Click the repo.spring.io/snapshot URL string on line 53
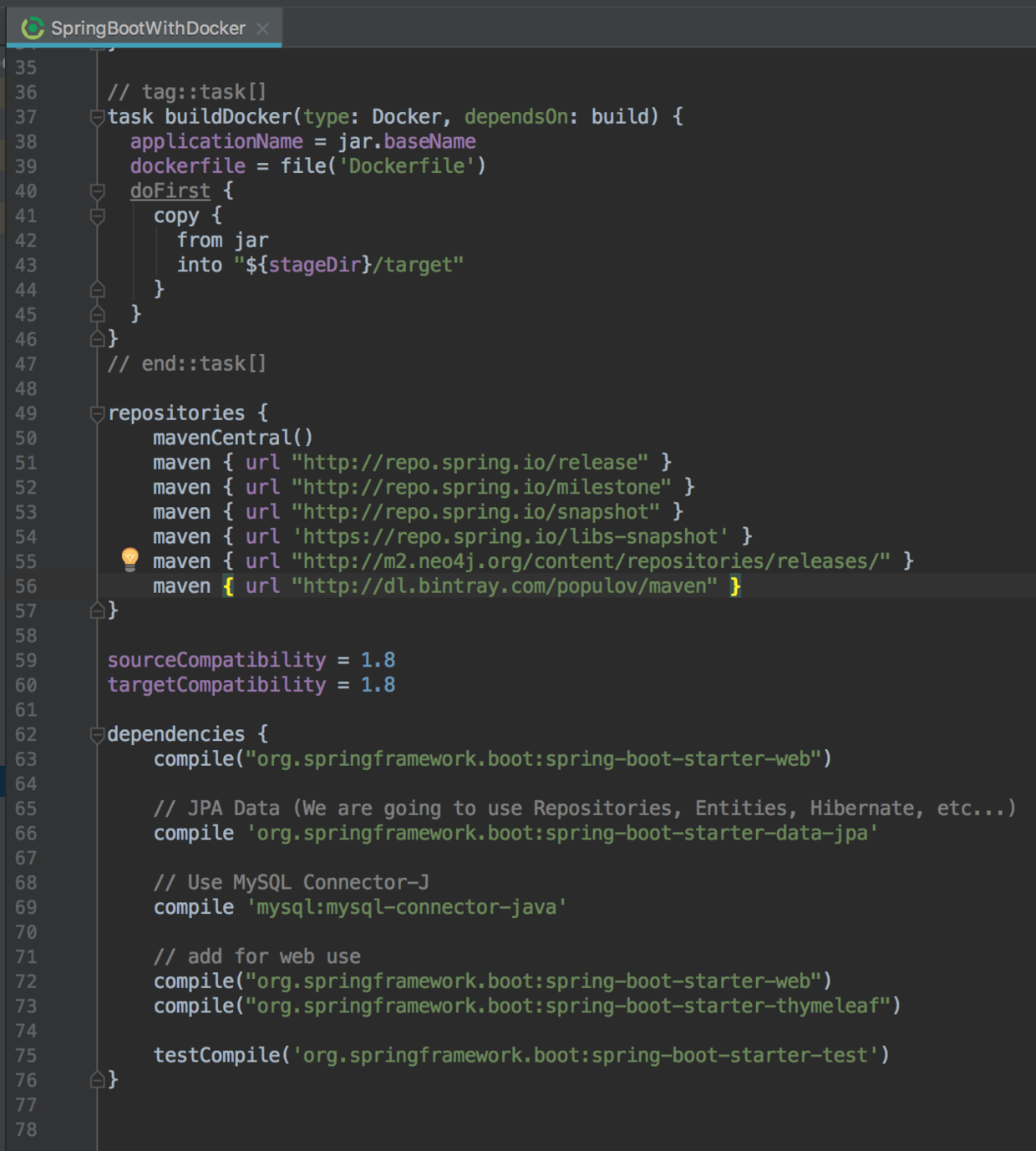The image size is (1036, 1151). coord(475,511)
